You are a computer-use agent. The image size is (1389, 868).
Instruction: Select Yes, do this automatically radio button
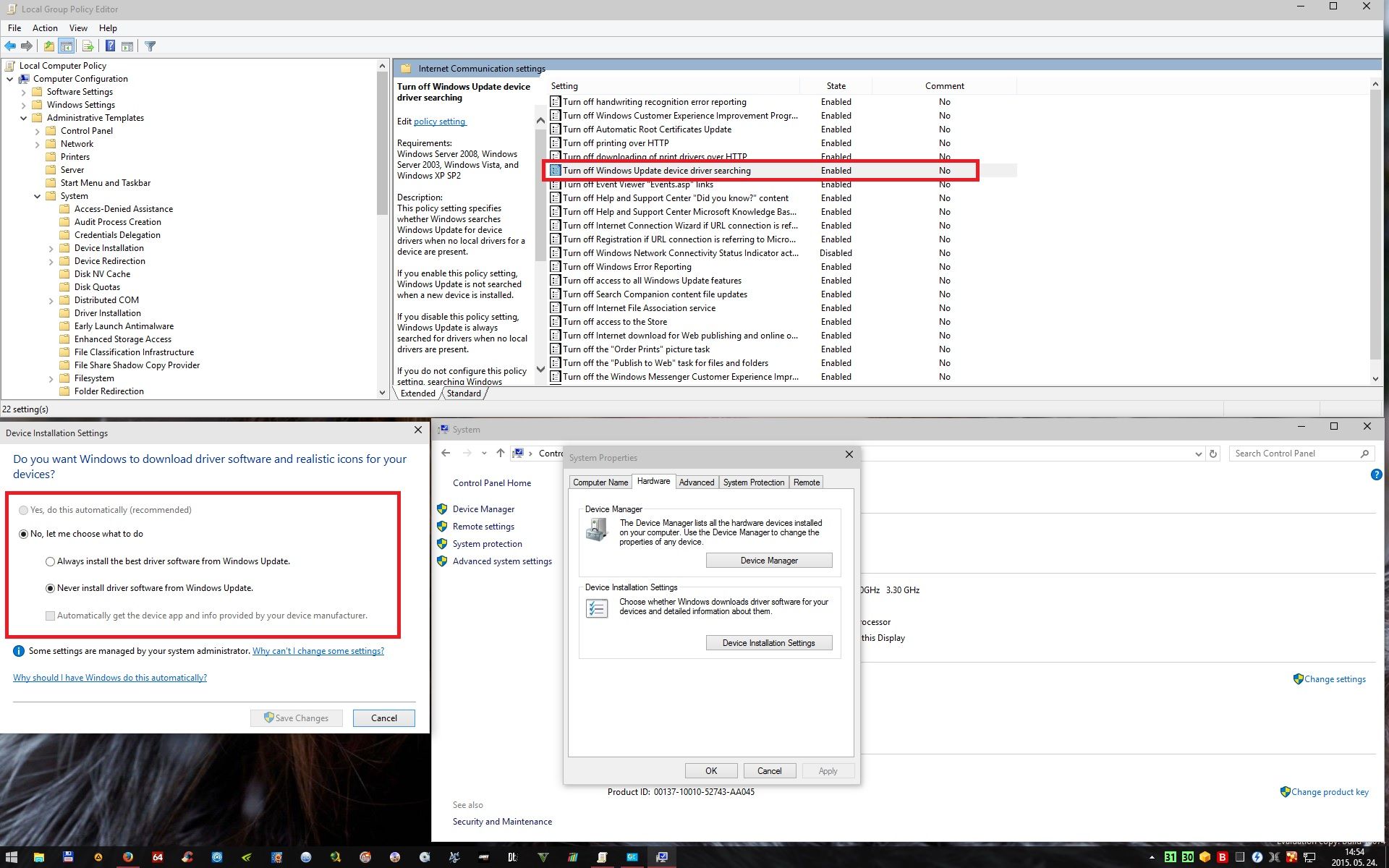[24, 510]
